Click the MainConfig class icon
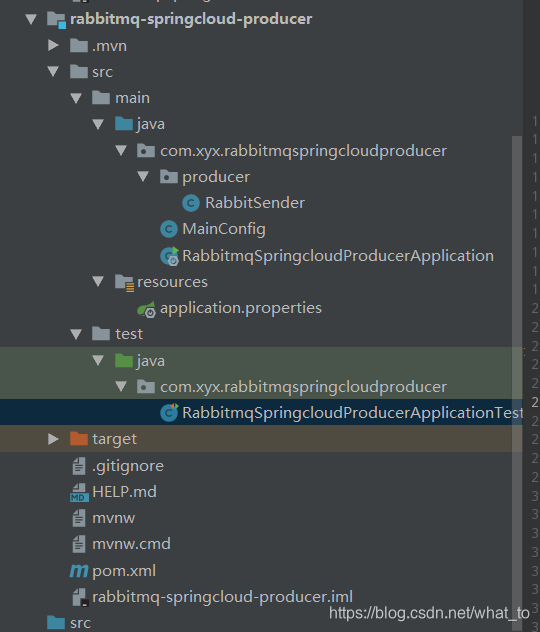540x632 pixels. pyautogui.click(x=169, y=229)
